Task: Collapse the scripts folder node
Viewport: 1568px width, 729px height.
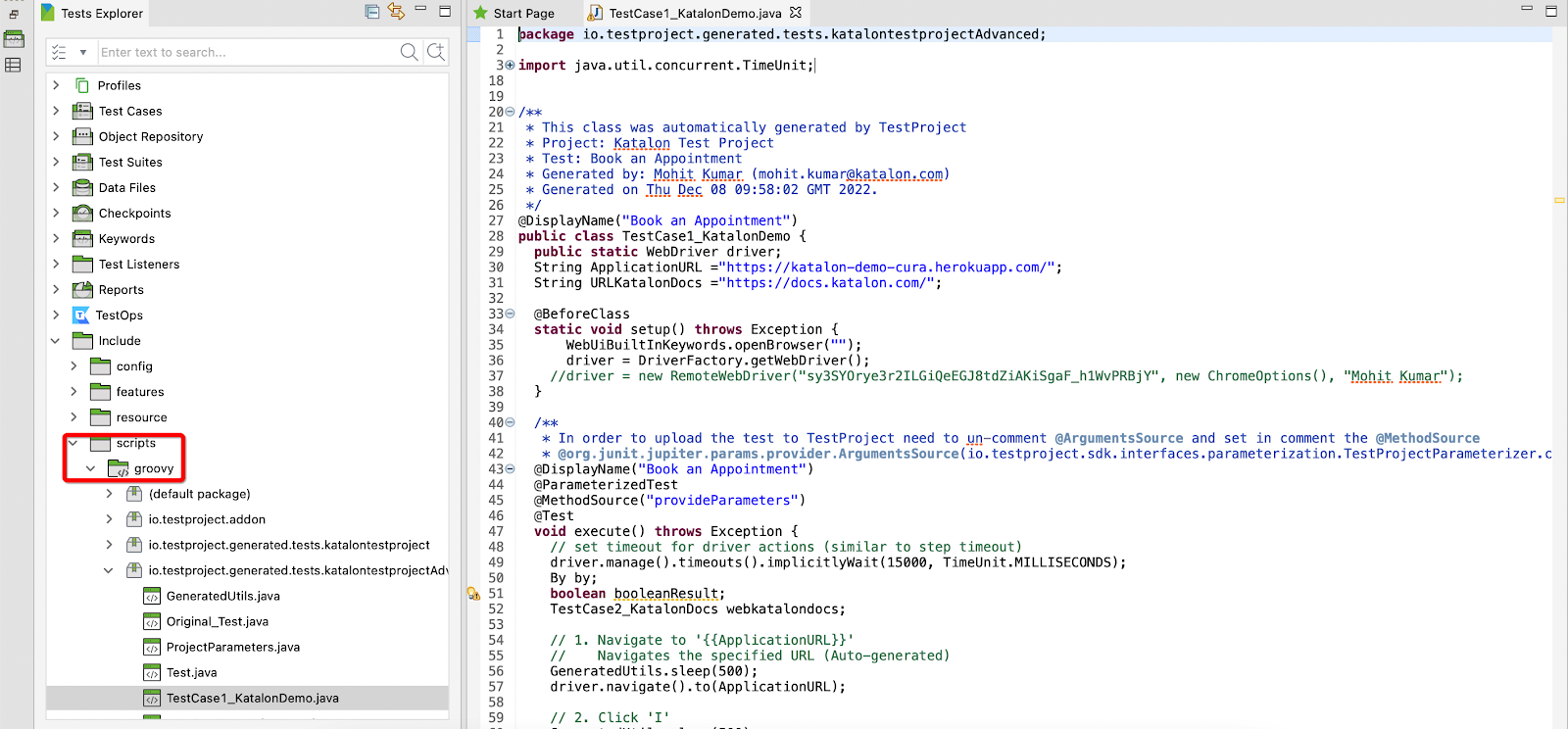Action: click(73, 443)
